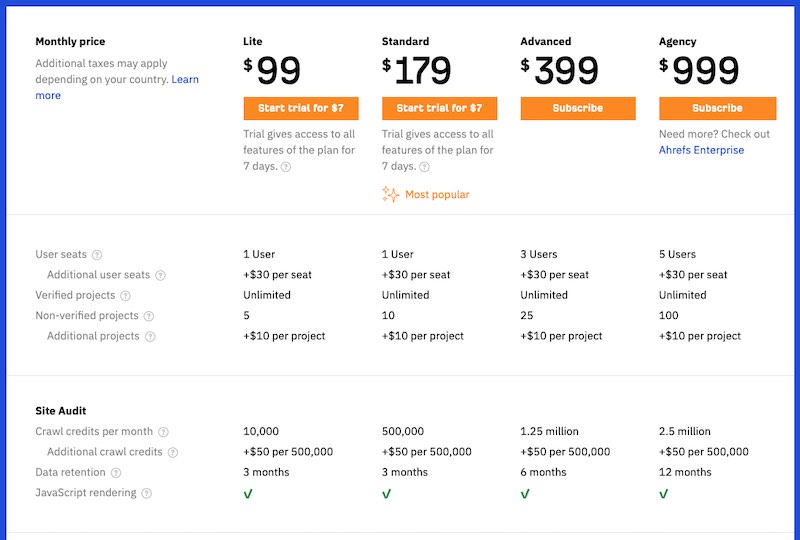Start the $7 trial for Standard plan

coord(439,108)
